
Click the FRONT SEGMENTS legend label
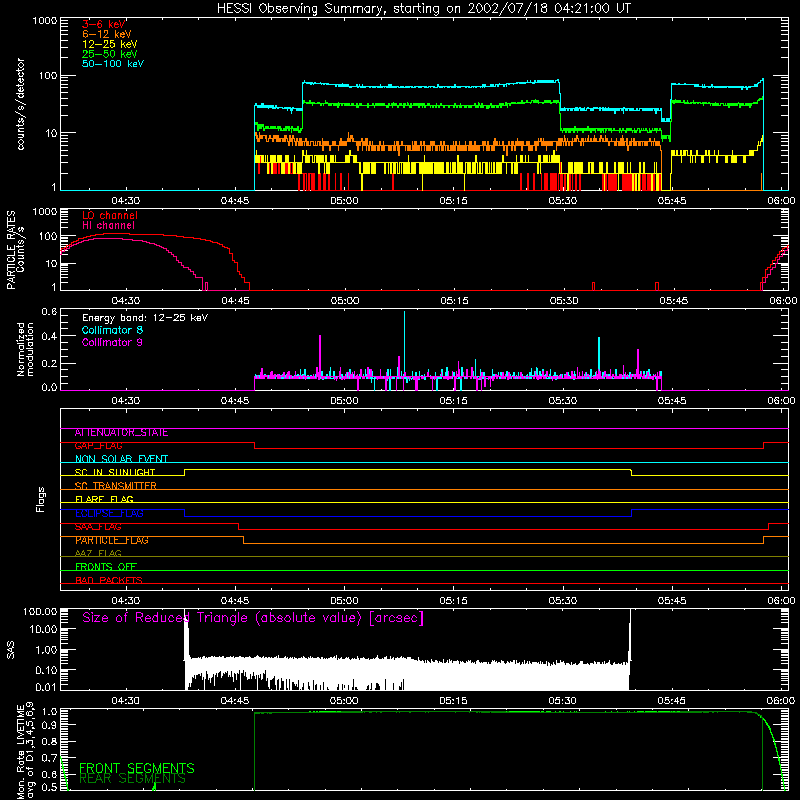(137, 768)
